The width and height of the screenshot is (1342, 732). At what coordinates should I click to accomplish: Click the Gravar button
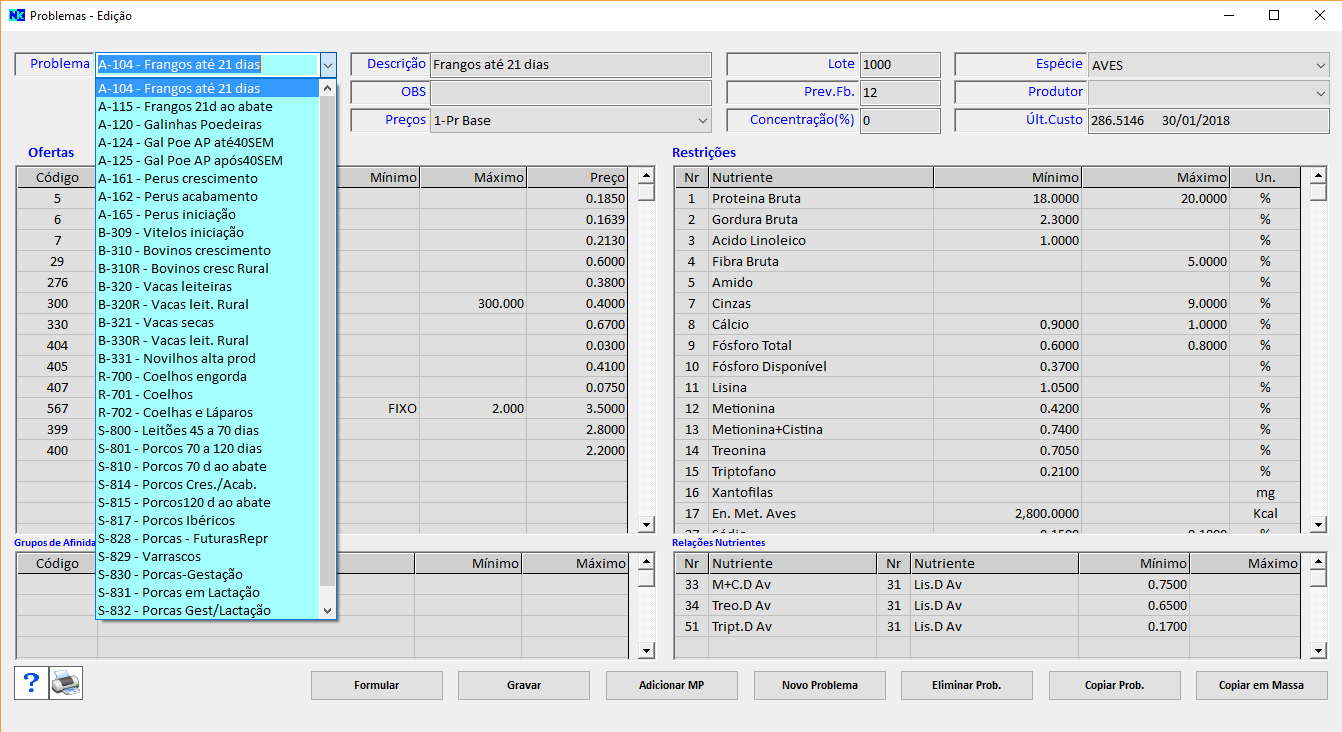[524, 686]
